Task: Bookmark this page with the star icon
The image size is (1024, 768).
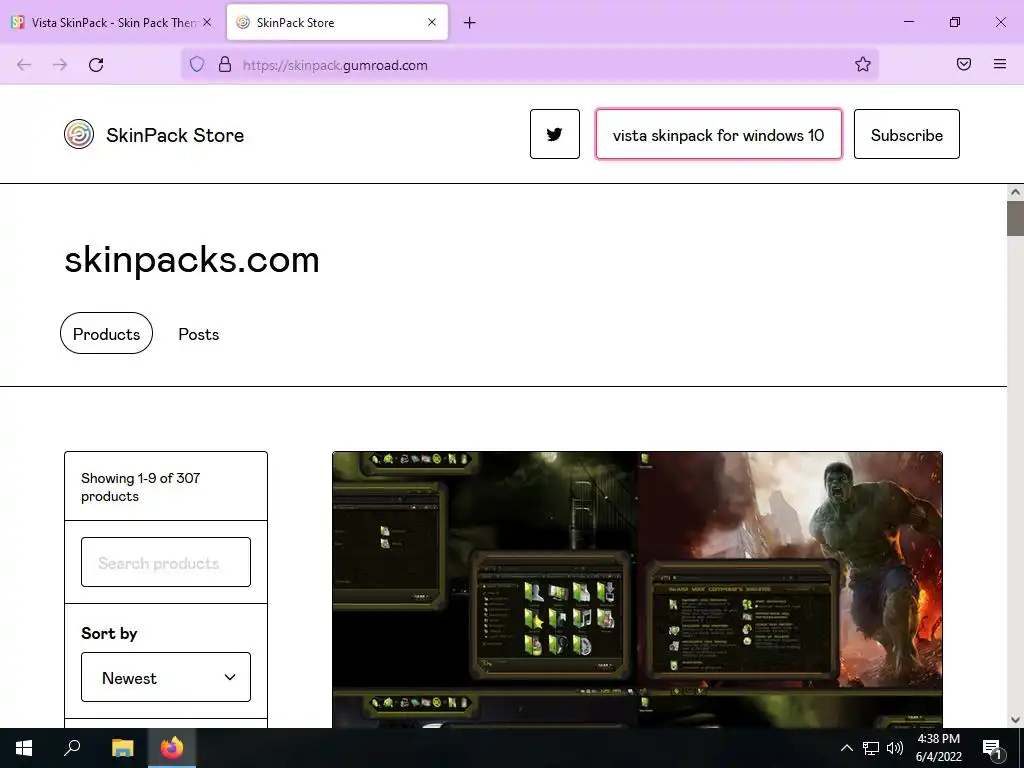Action: pos(863,64)
